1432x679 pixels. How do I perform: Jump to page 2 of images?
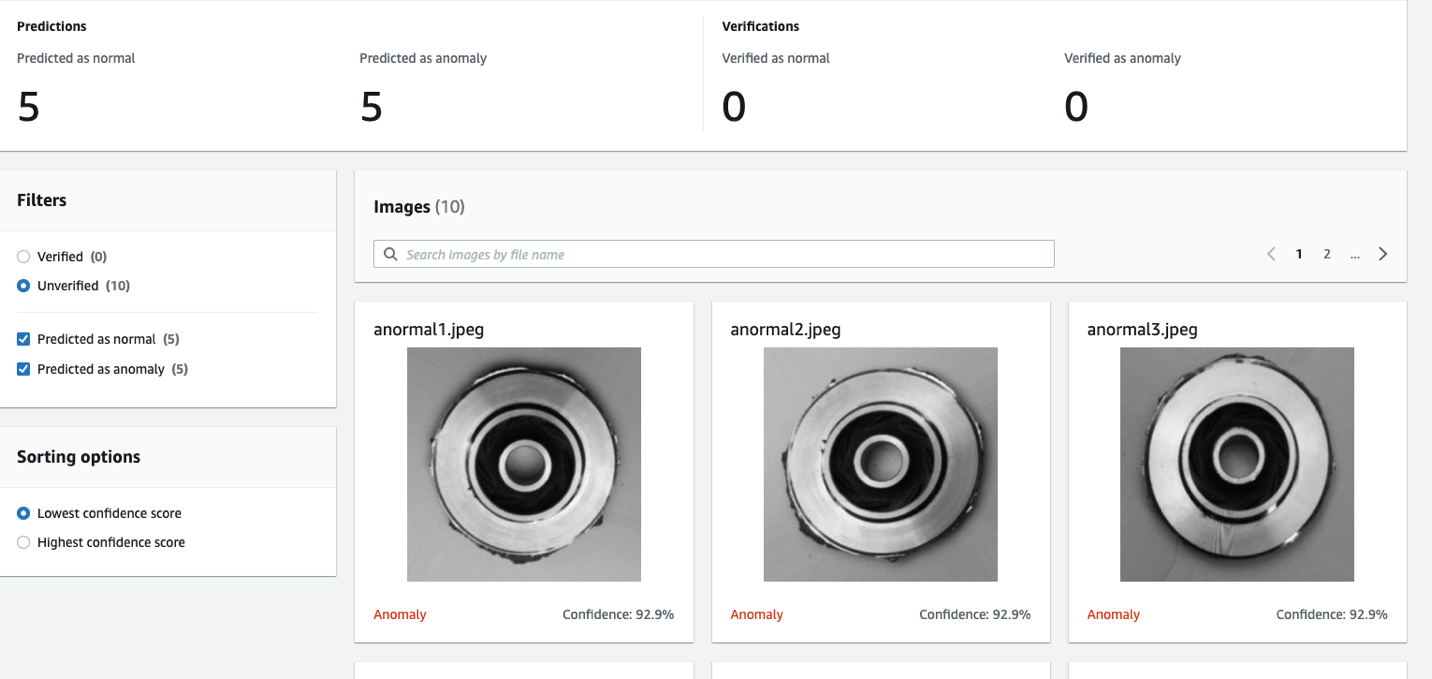[1327, 254]
